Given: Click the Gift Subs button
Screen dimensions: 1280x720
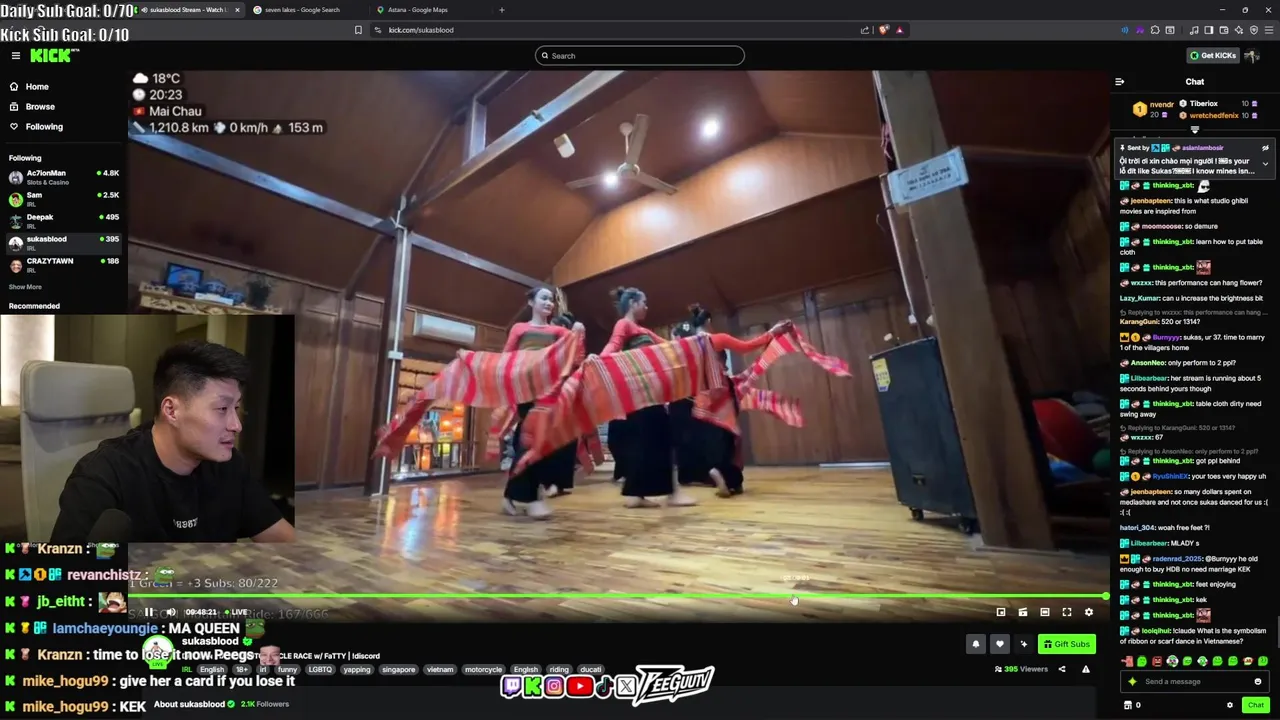Looking at the screenshot, I should pos(1067,644).
